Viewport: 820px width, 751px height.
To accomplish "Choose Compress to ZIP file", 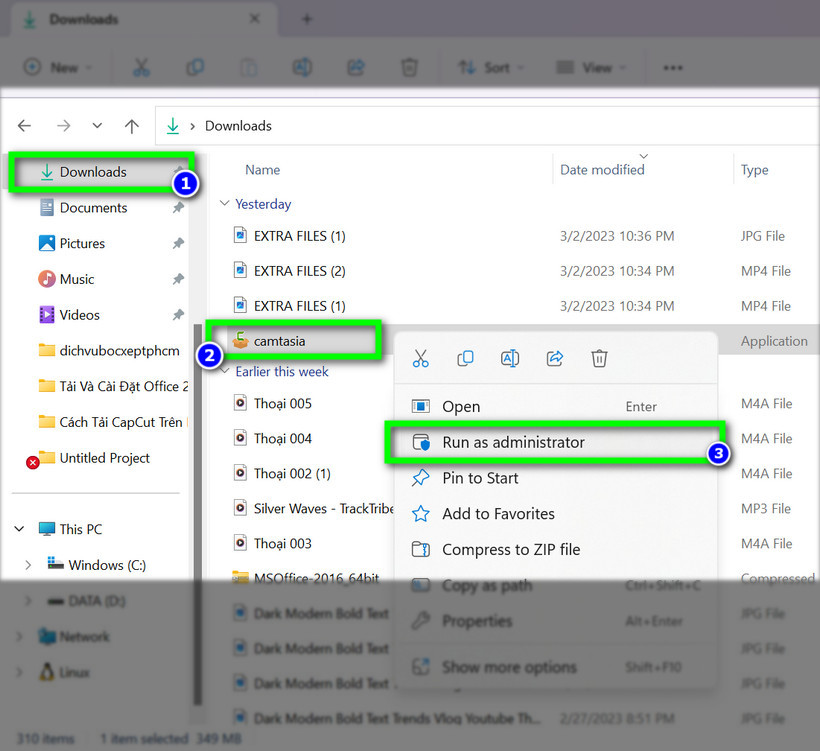I will click(x=510, y=549).
